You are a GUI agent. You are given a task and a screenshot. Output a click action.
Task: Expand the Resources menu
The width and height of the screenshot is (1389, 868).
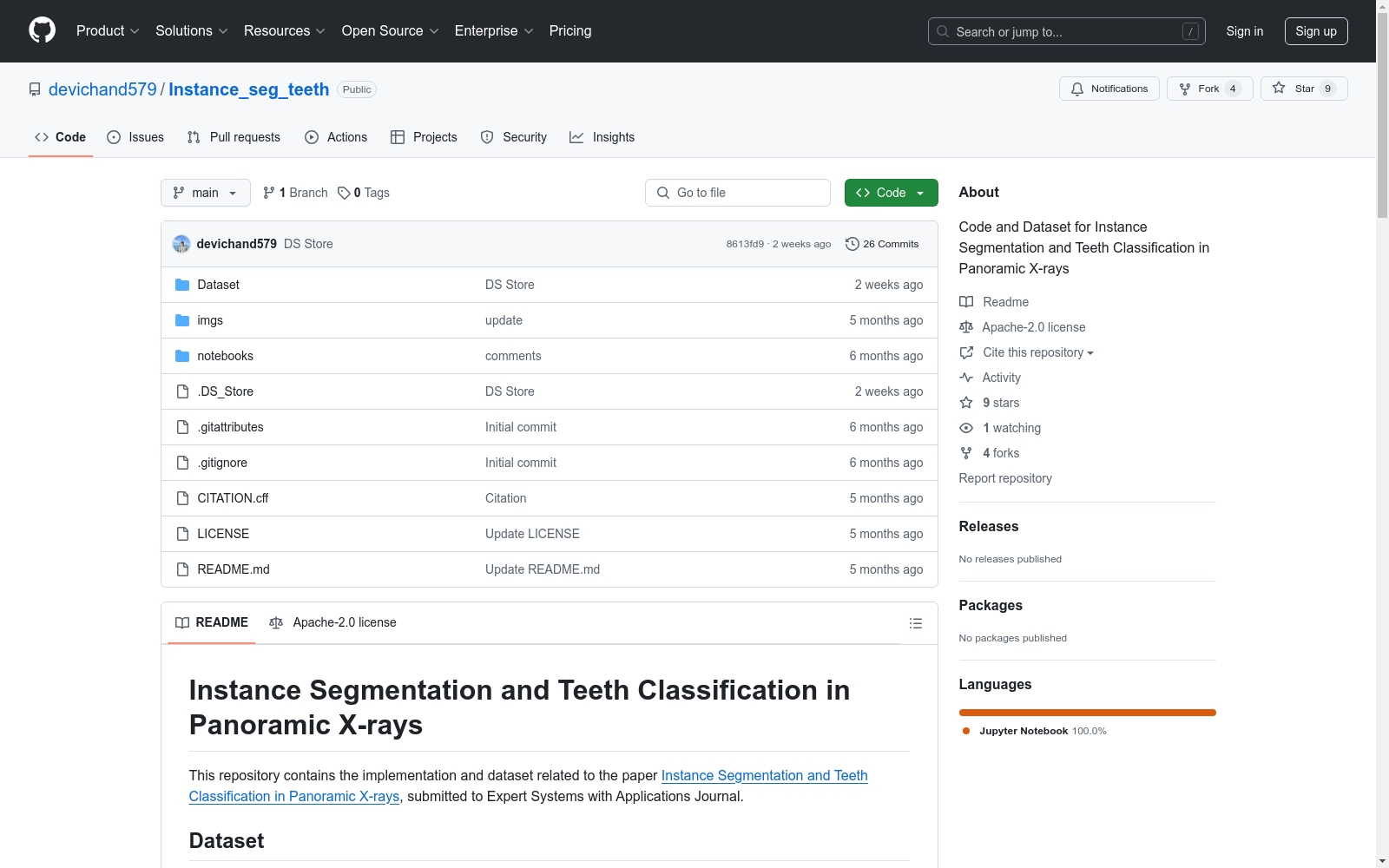click(x=285, y=31)
